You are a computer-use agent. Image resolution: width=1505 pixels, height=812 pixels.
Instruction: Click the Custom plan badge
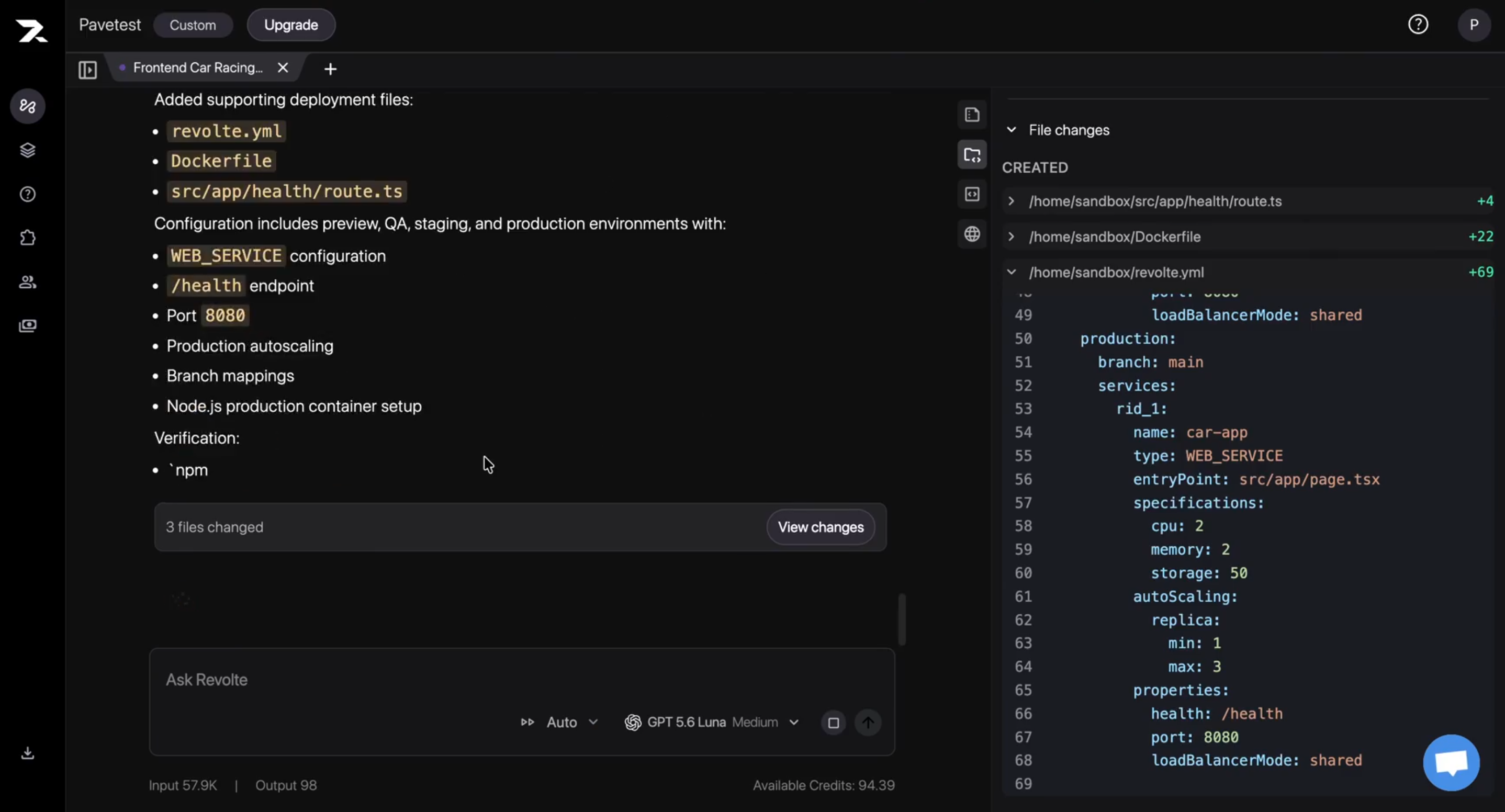pos(193,25)
